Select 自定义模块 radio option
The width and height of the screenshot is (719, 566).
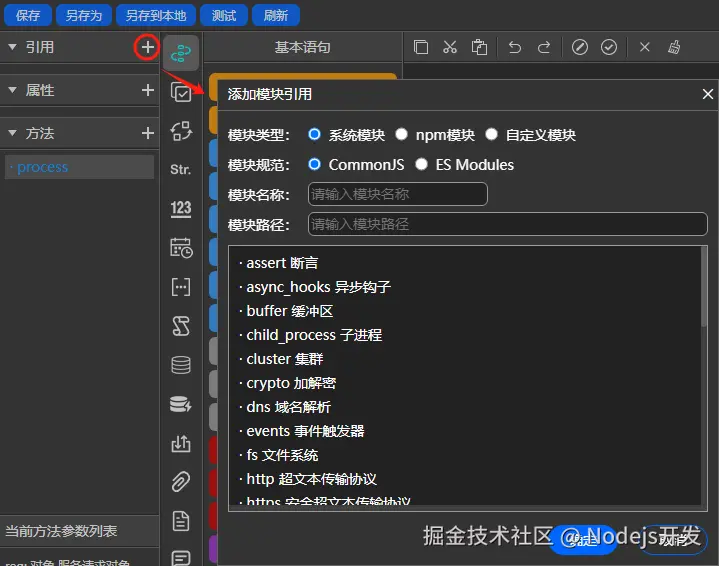pos(492,134)
